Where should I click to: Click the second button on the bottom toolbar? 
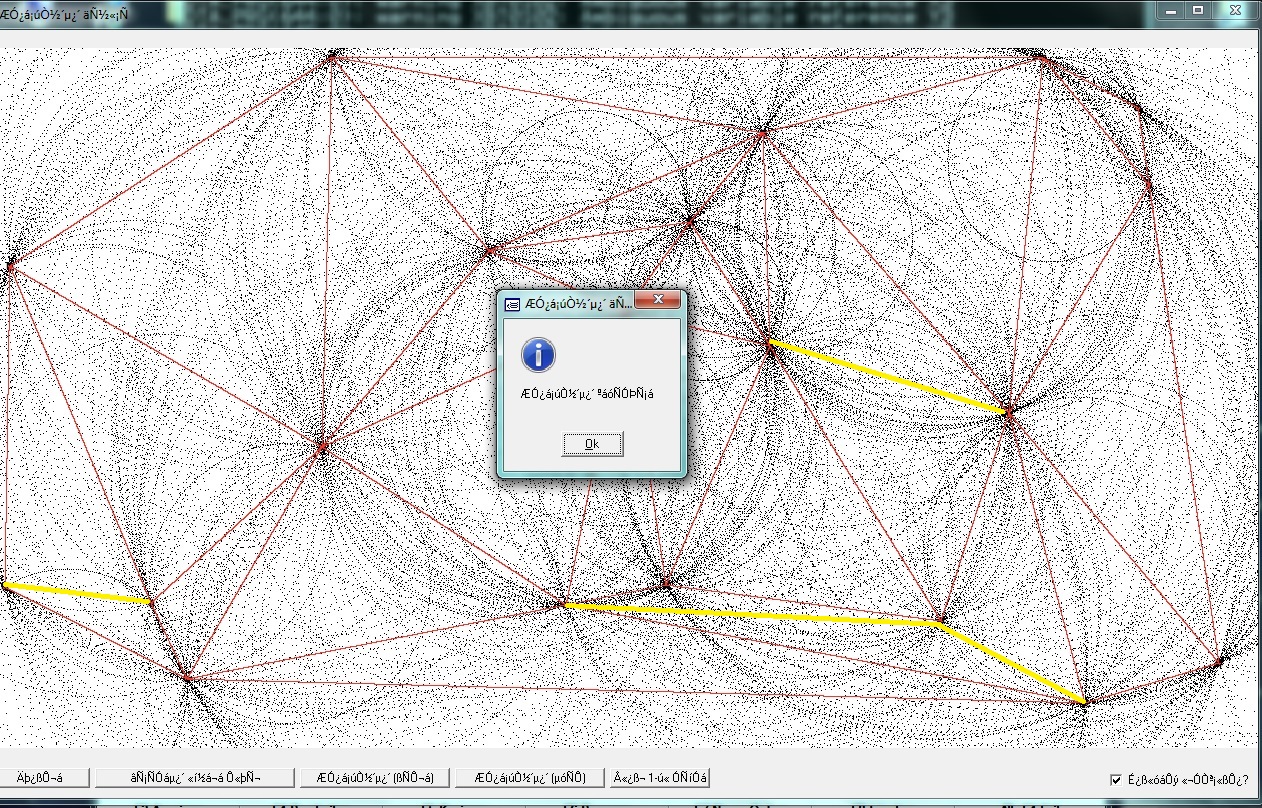[196, 777]
